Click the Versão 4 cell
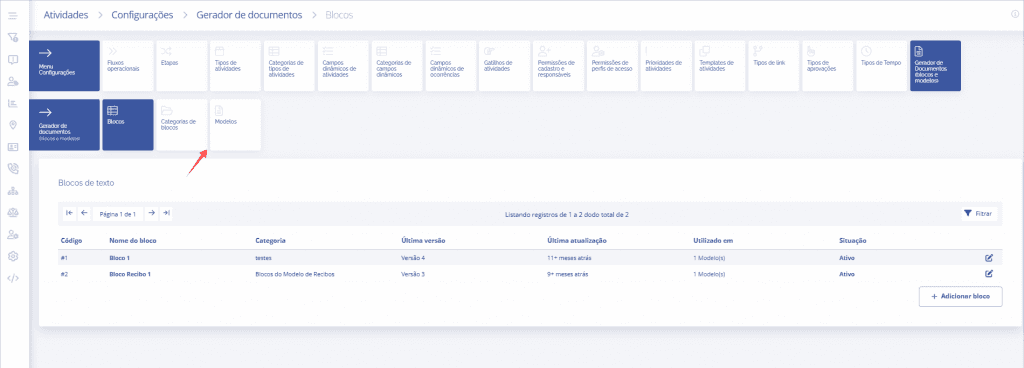The height and width of the screenshot is (368, 1024). click(x=413, y=258)
